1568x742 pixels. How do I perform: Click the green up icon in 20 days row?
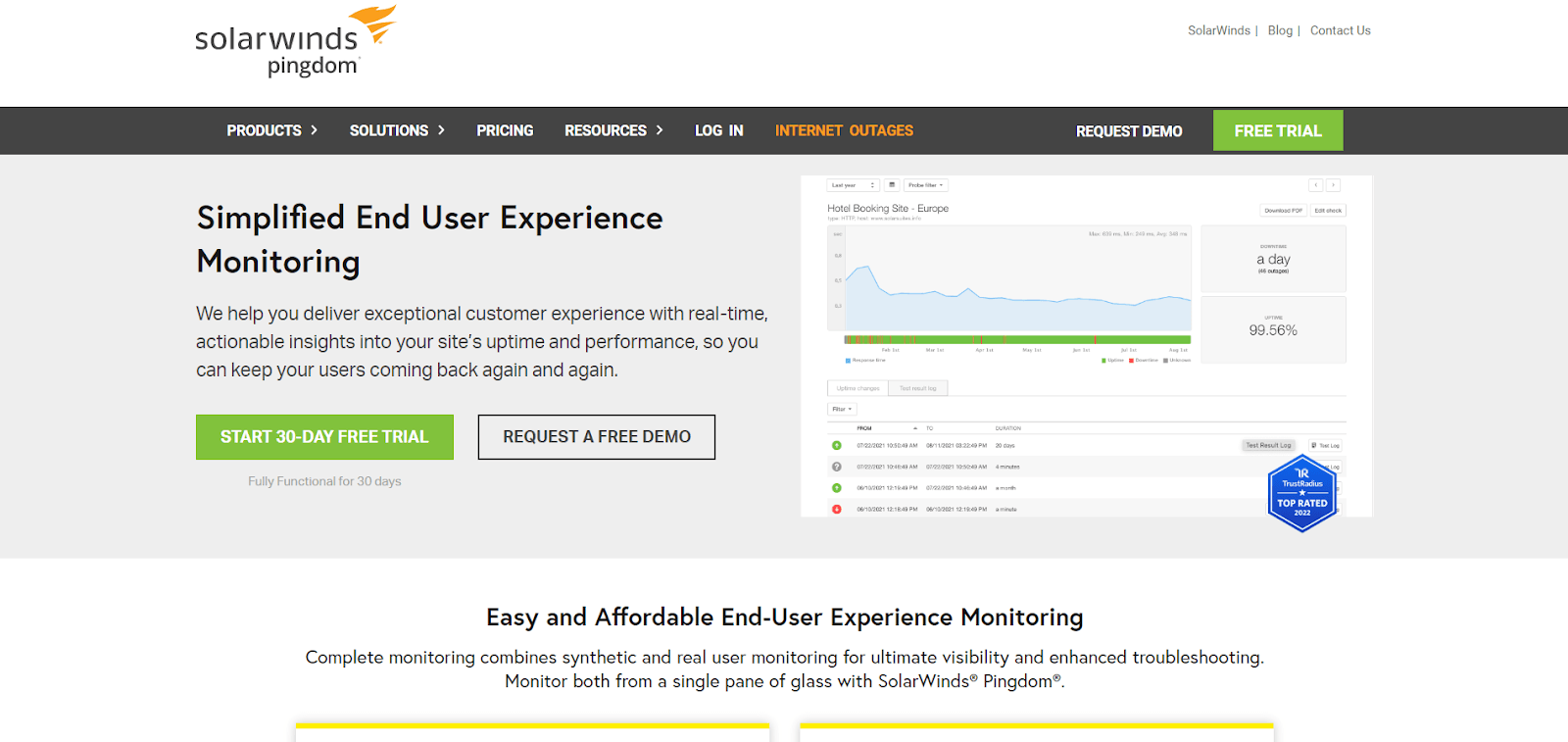pos(837,445)
